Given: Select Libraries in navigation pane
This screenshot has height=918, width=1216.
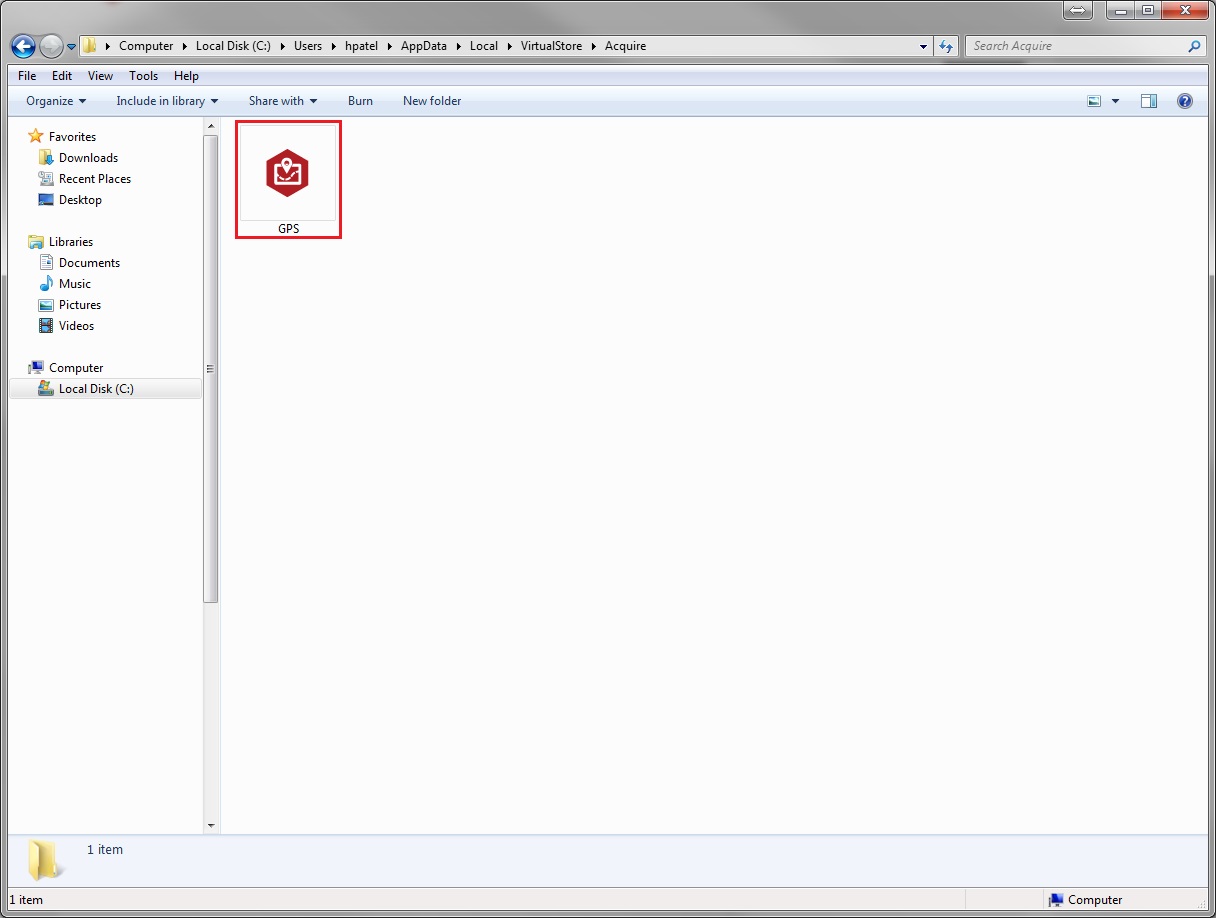Looking at the screenshot, I should tap(71, 242).
